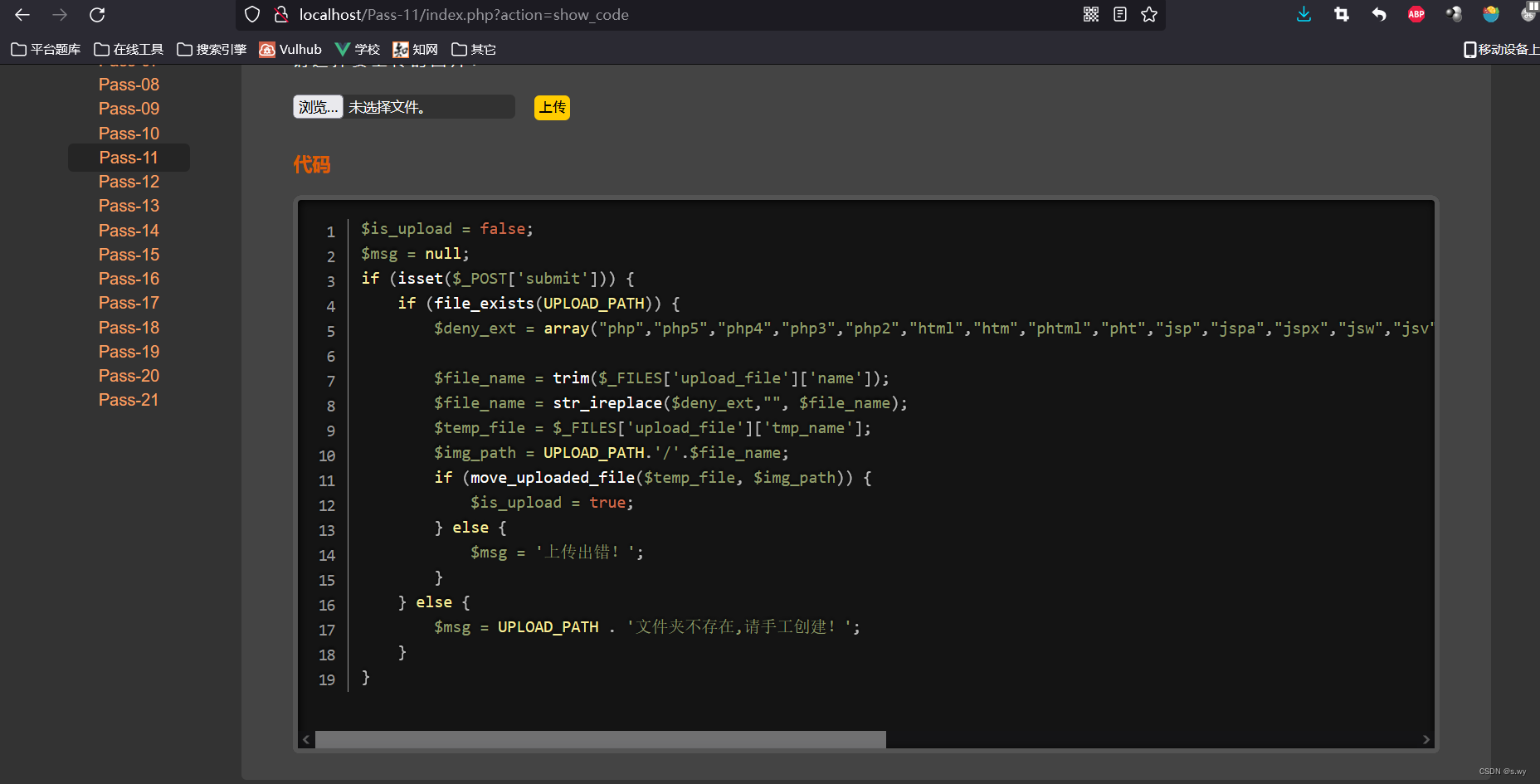
Task: Click the '上传出错！' message line
Action: (x=557, y=553)
